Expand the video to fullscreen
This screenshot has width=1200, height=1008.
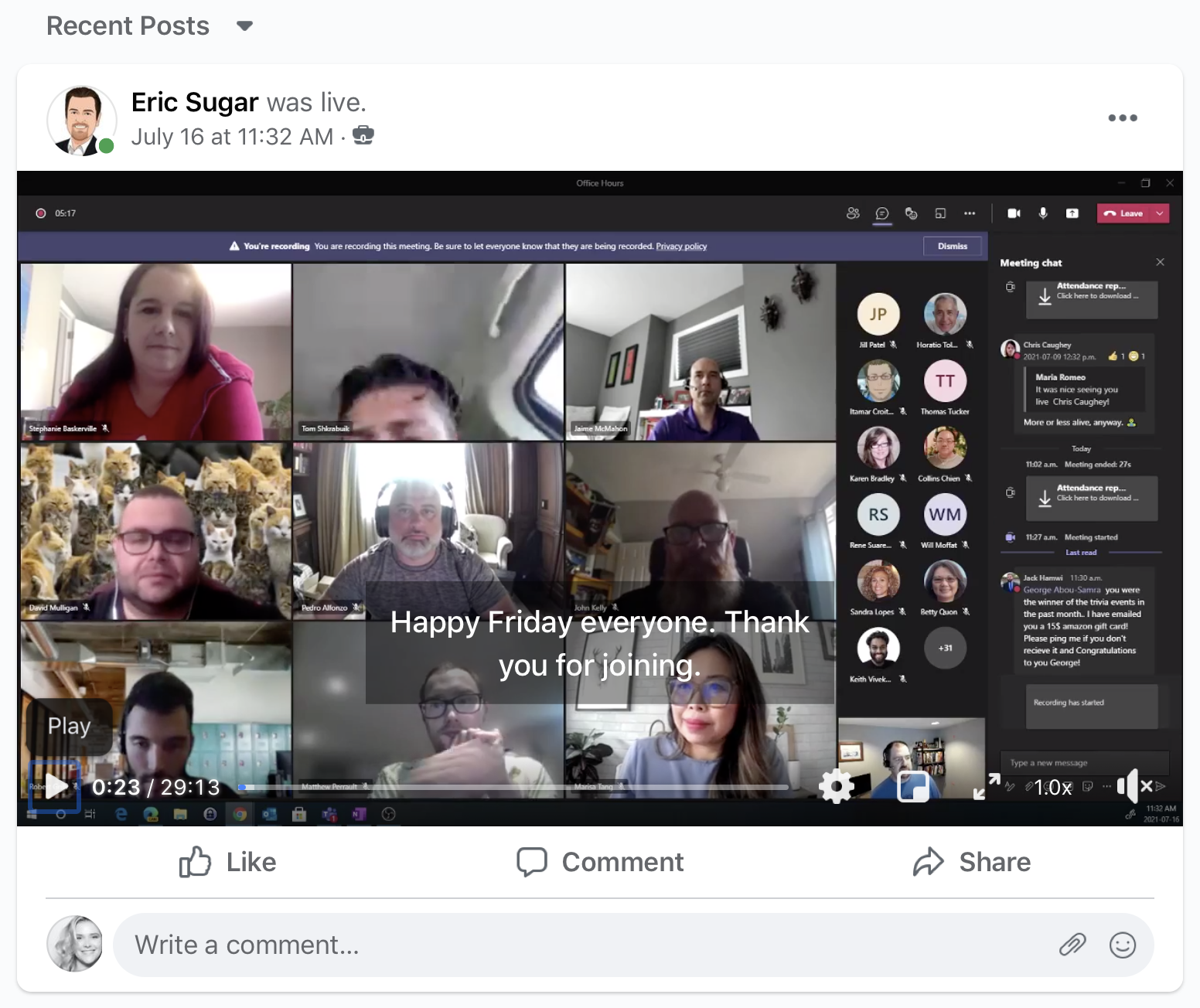[987, 786]
